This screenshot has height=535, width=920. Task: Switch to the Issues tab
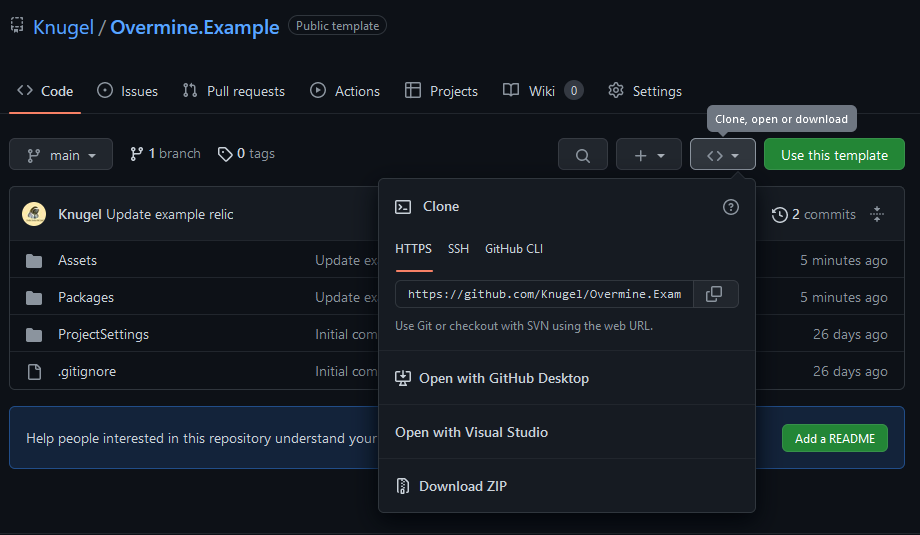tap(127, 91)
